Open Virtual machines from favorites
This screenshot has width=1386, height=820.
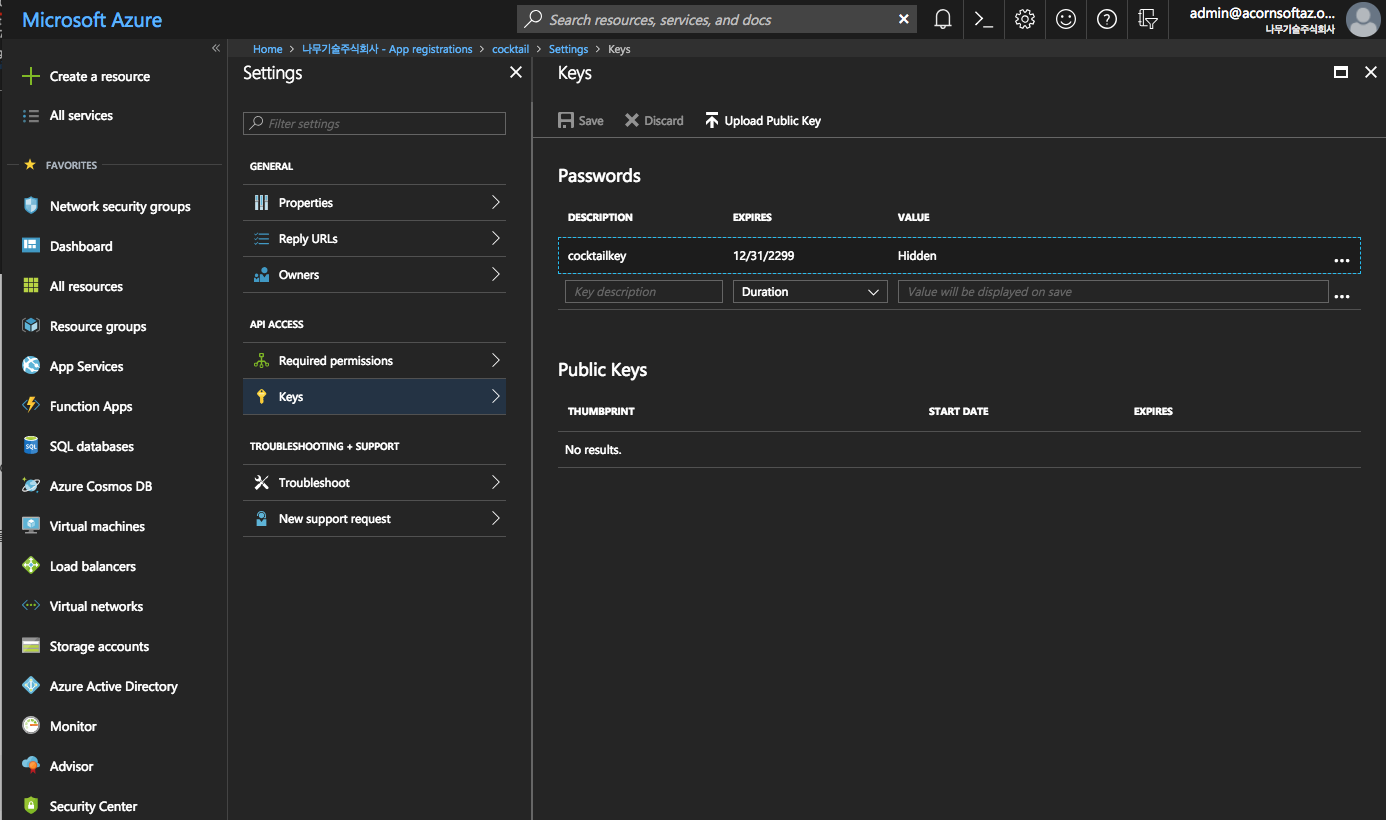tap(97, 527)
